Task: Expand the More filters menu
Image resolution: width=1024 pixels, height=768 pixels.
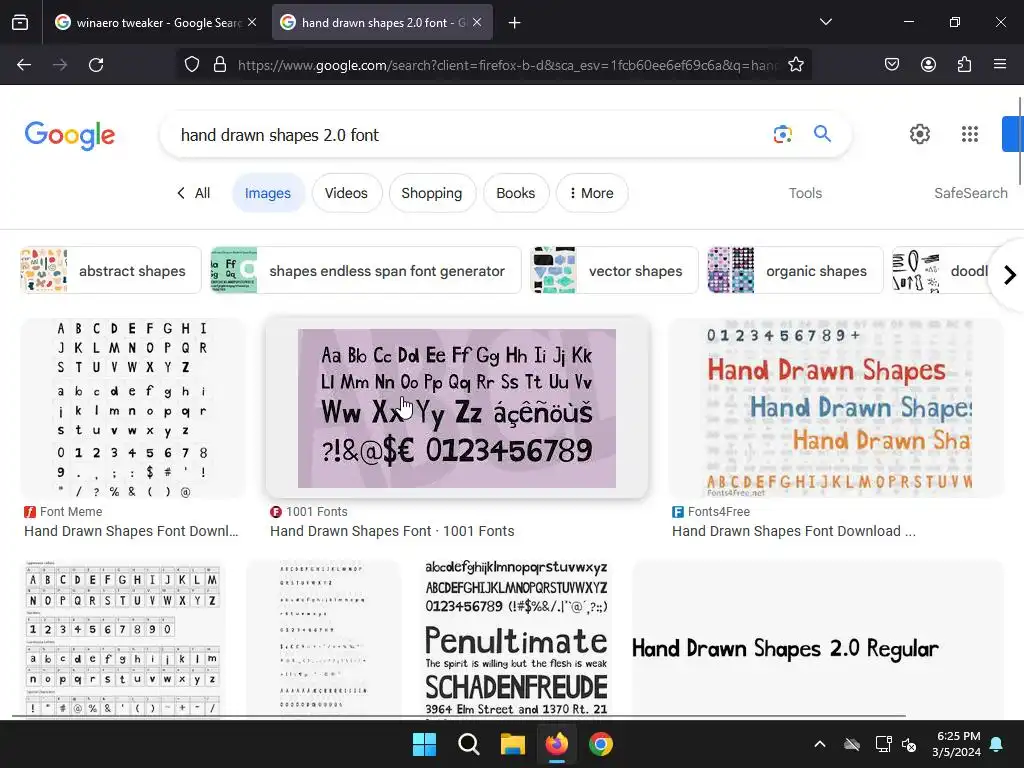Action: click(592, 193)
